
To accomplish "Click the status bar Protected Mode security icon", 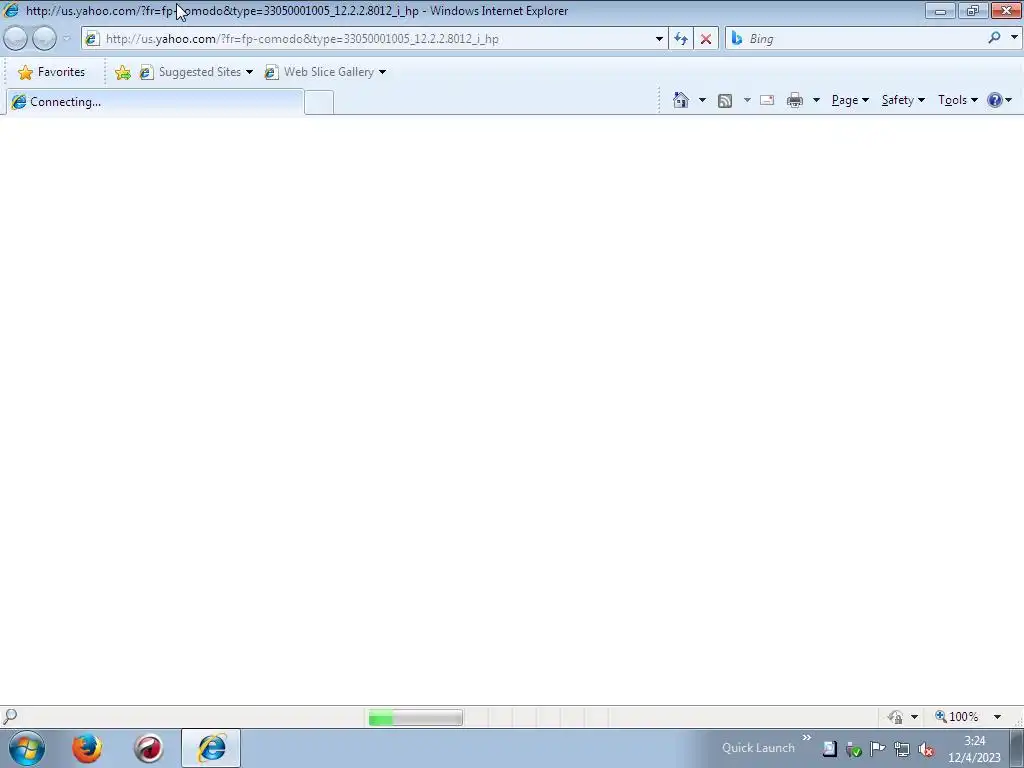I will (895, 717).
